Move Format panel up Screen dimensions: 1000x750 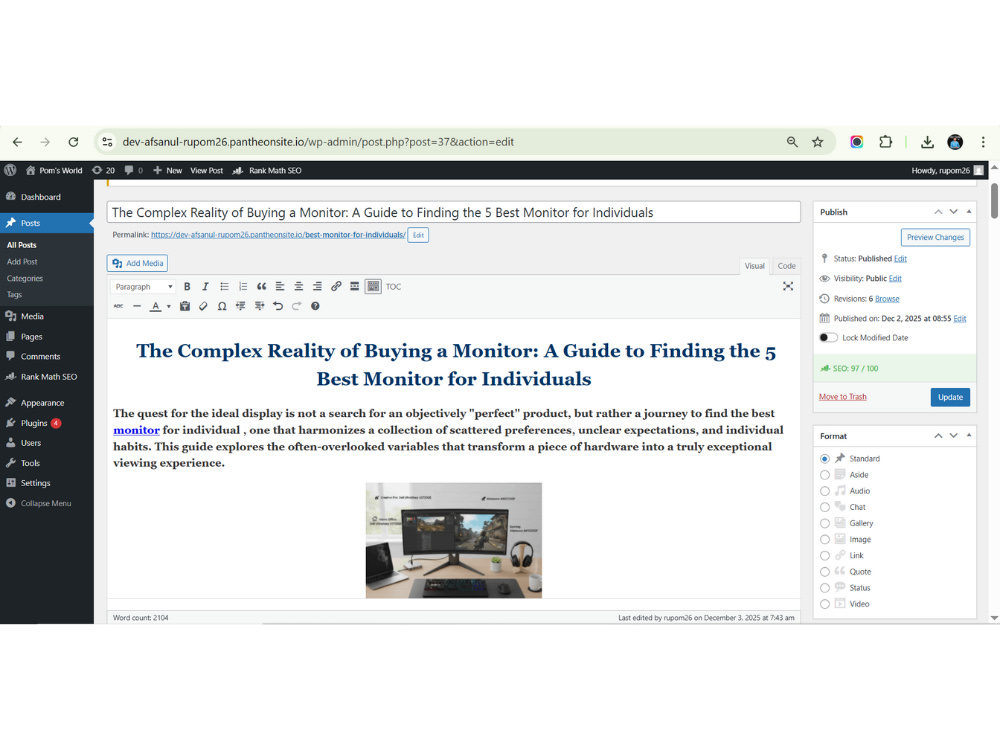click(x=938, y=436)
